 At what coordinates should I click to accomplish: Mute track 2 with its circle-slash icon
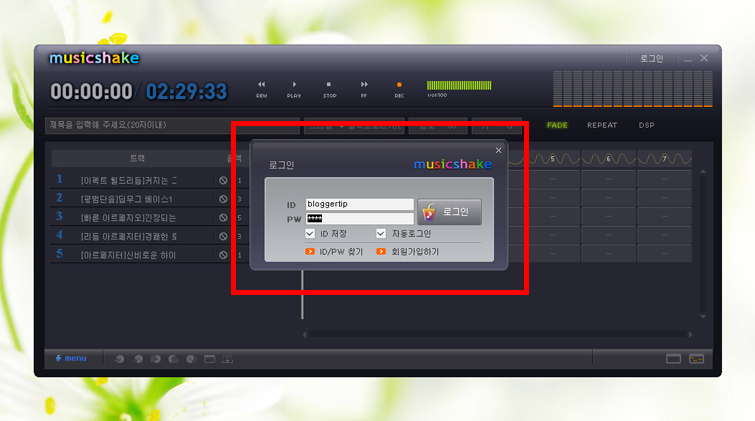(223, 199)
